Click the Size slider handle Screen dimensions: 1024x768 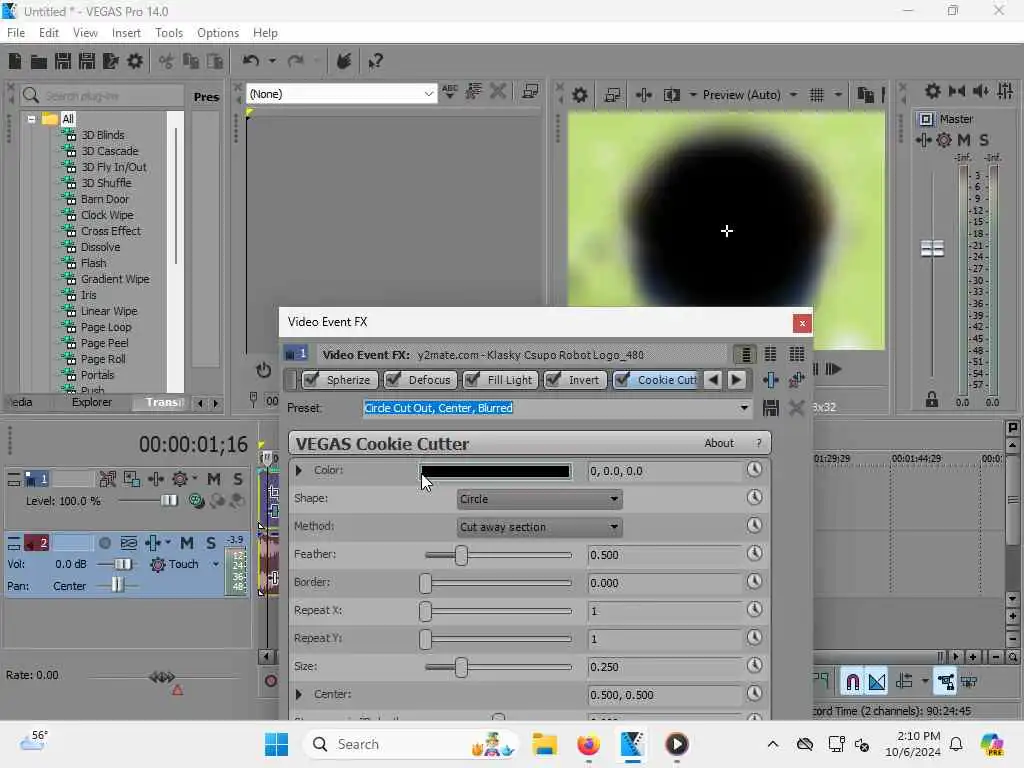461,667
